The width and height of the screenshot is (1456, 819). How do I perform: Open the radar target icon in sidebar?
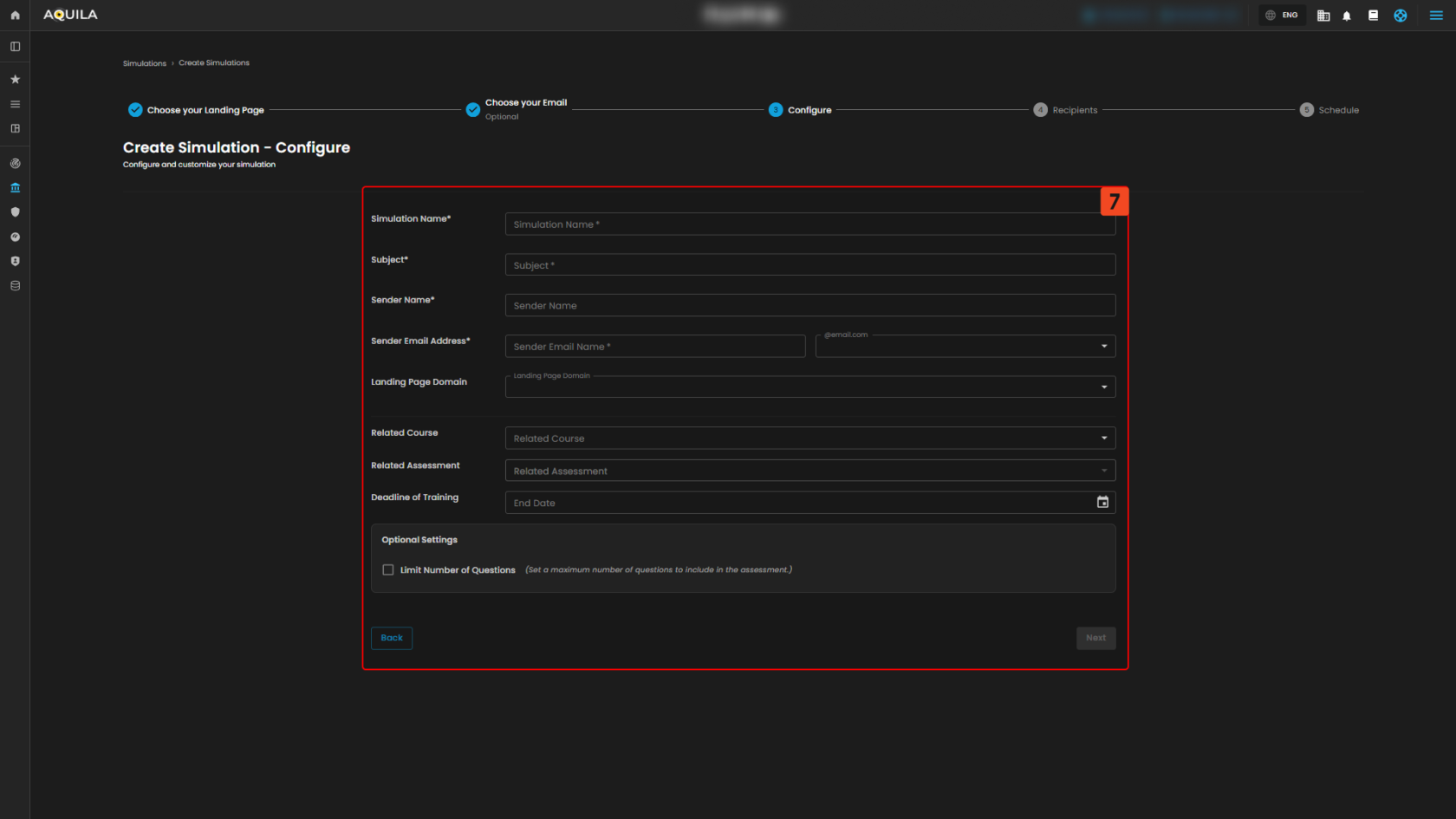(15, 163)
